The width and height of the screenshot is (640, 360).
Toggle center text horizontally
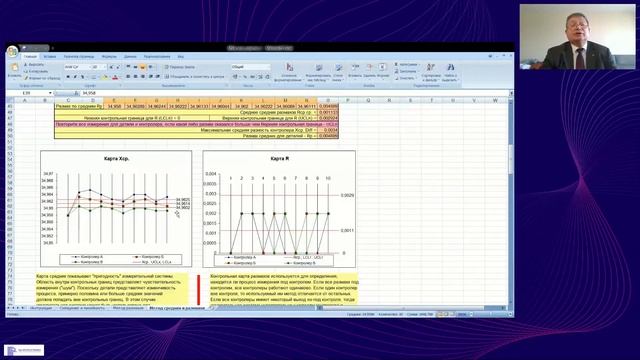(x=135, y=77)
